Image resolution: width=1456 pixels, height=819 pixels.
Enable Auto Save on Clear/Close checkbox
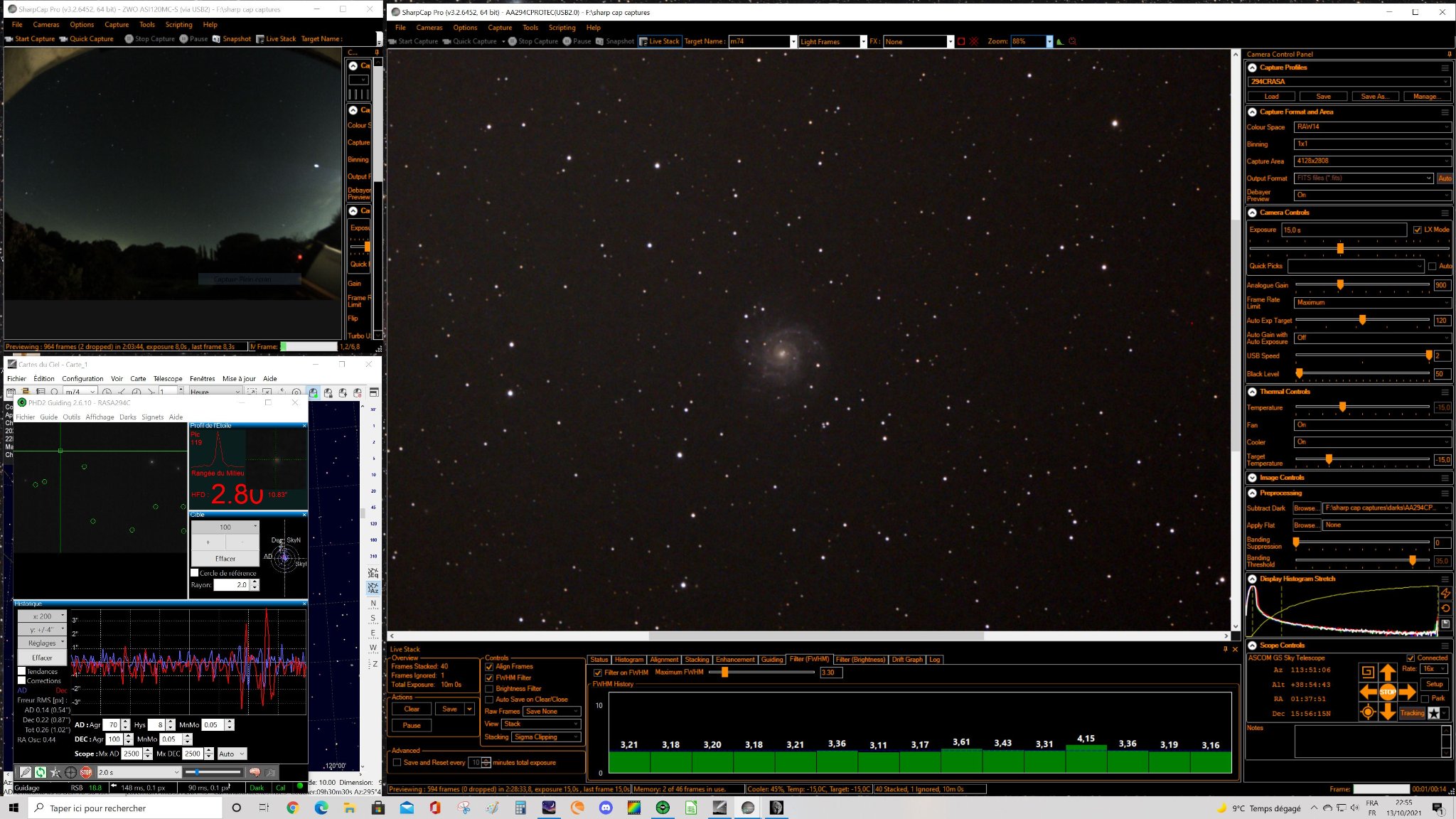point(489,700)
